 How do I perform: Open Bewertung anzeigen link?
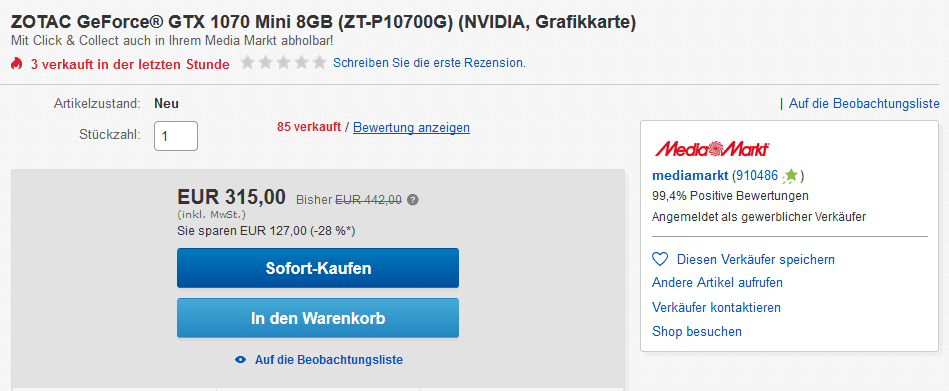pyautogui.click(x=412, y=128)
